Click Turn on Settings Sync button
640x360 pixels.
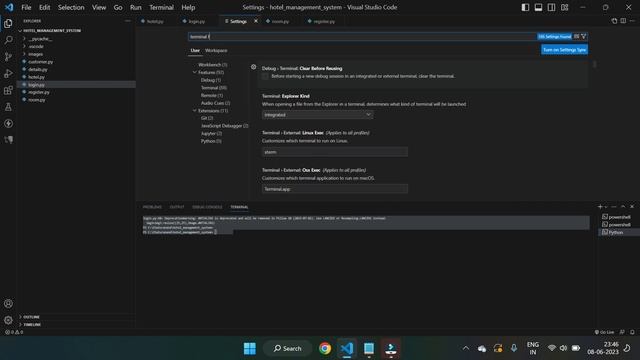click(x=564, y=50)
